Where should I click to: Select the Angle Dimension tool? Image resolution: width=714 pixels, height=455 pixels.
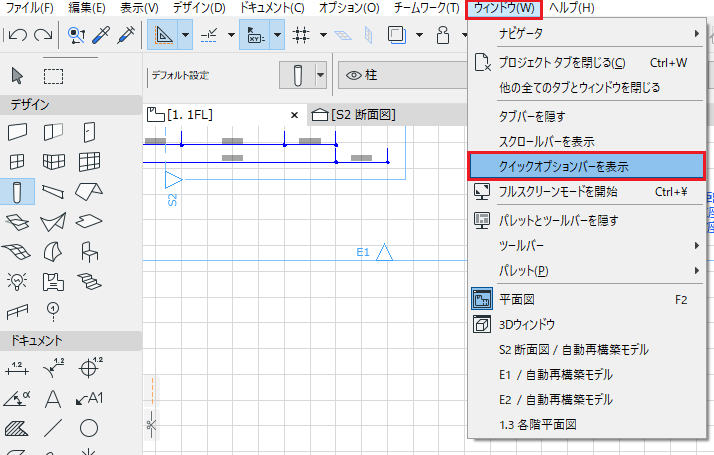[17, 399]
